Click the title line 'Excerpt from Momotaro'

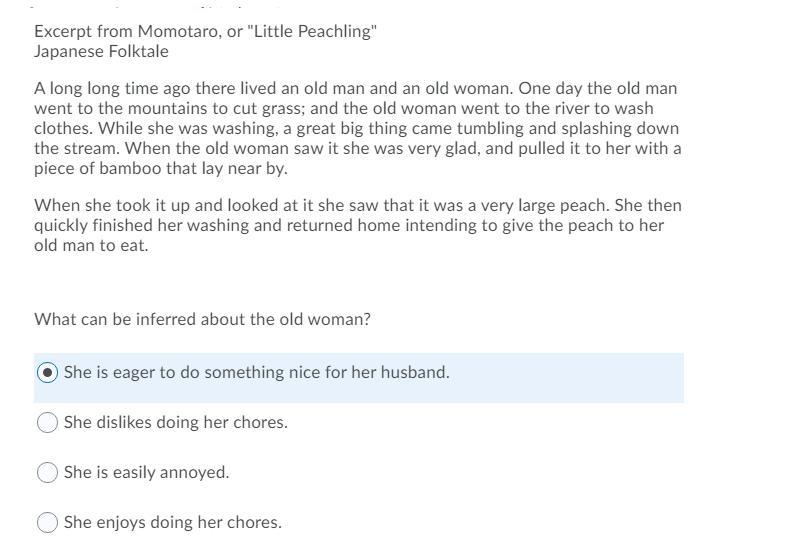tap(130, 31)
